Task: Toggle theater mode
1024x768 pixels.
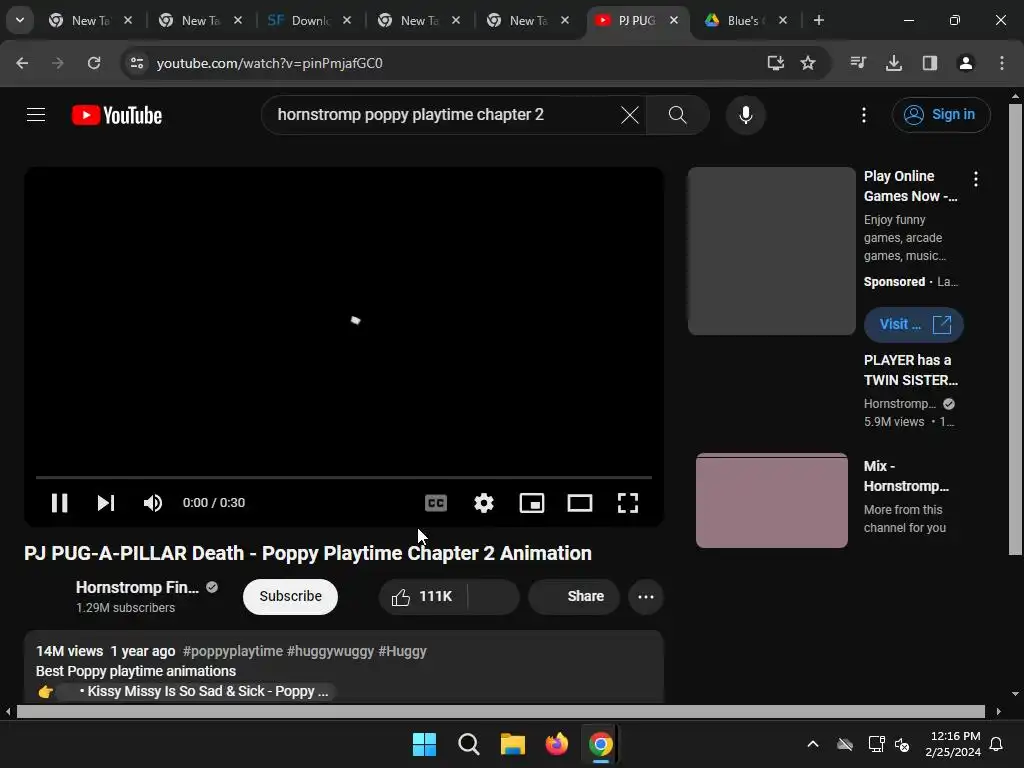Action: tap(580, 503)
